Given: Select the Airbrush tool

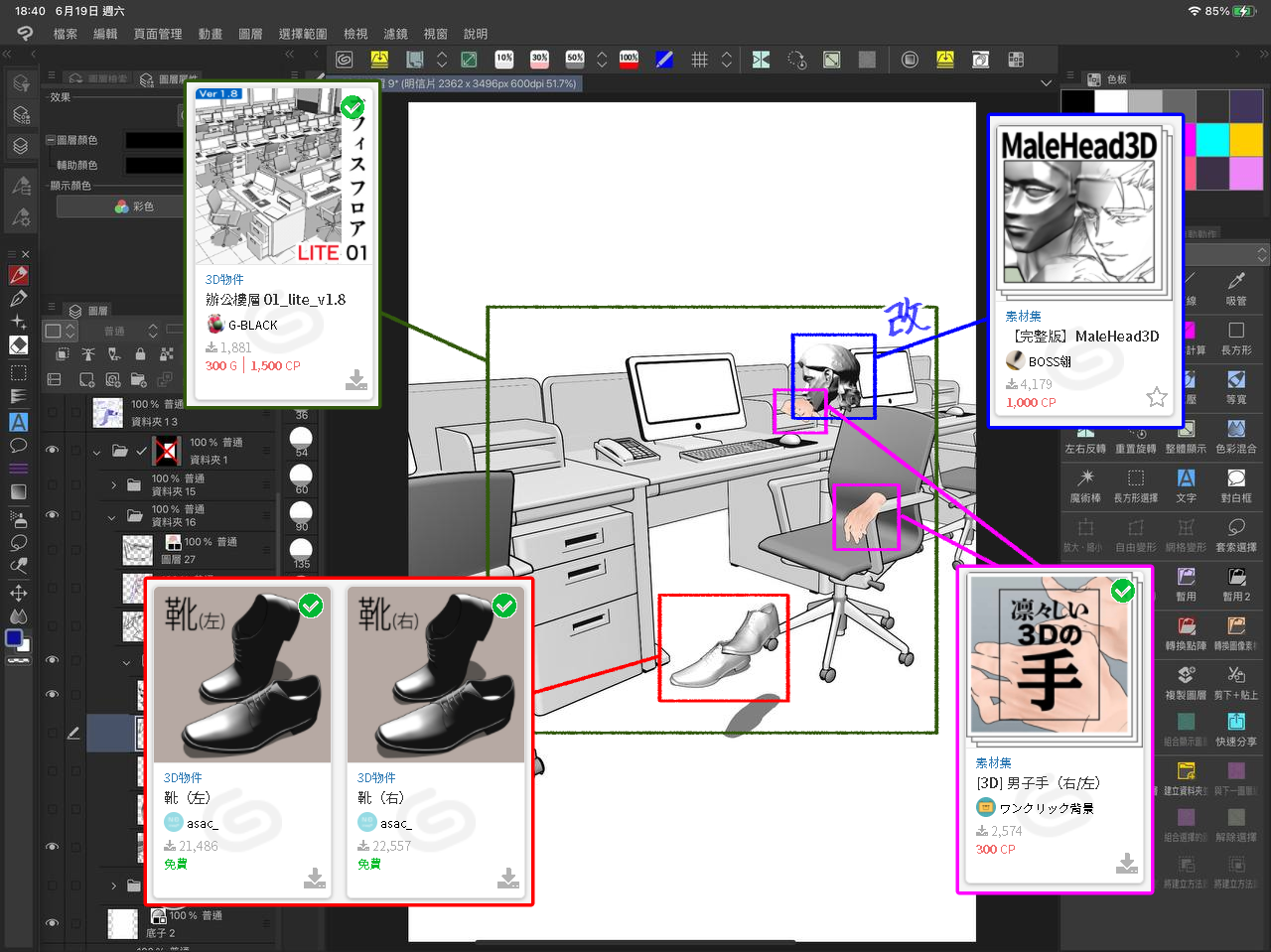Looking at the screenshot, I should 18,517.
